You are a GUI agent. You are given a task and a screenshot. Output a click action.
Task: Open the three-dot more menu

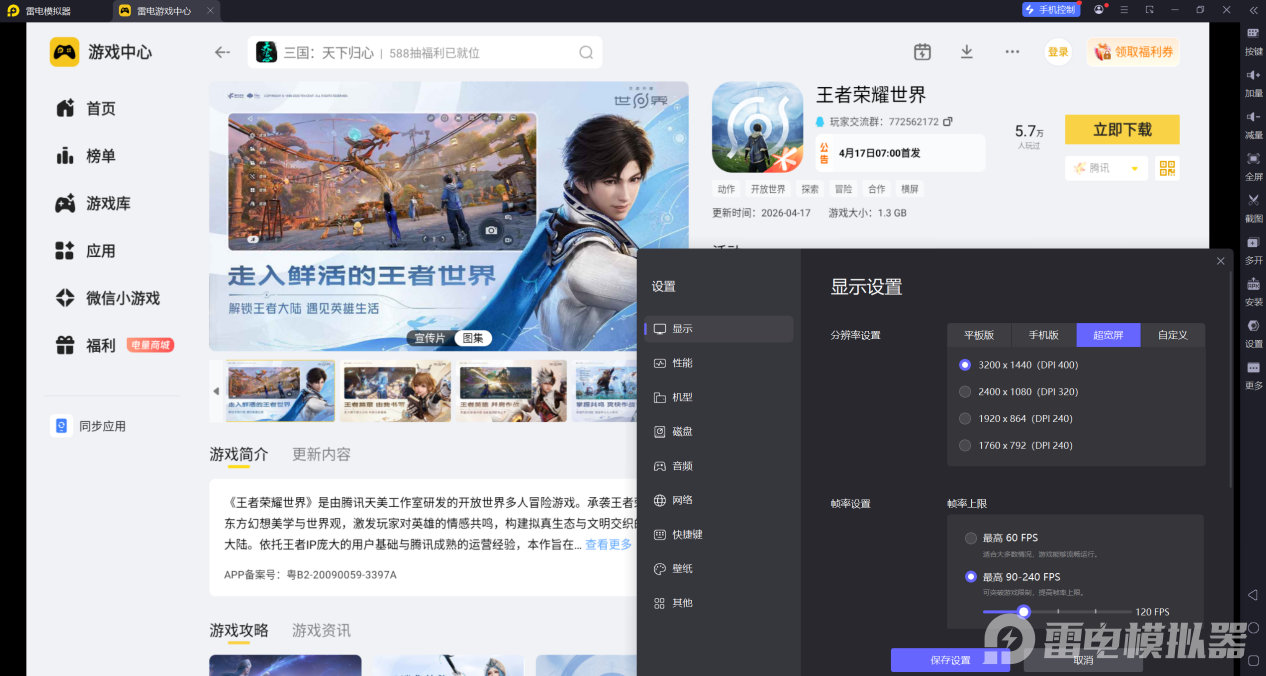point(1012,52)
